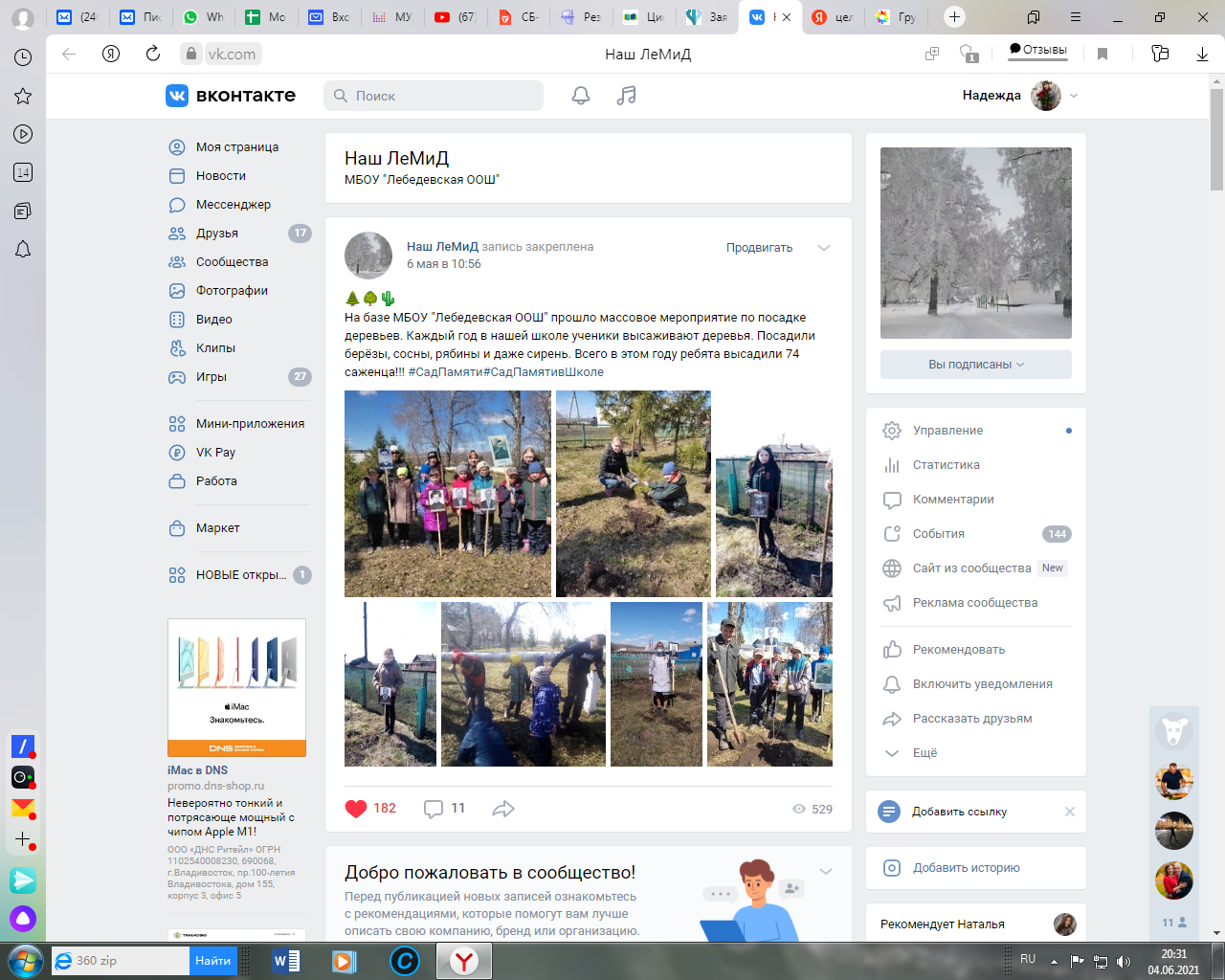Like the post with the heart icon
This screenshot has width=1225, height=980.
coord(356,809)
